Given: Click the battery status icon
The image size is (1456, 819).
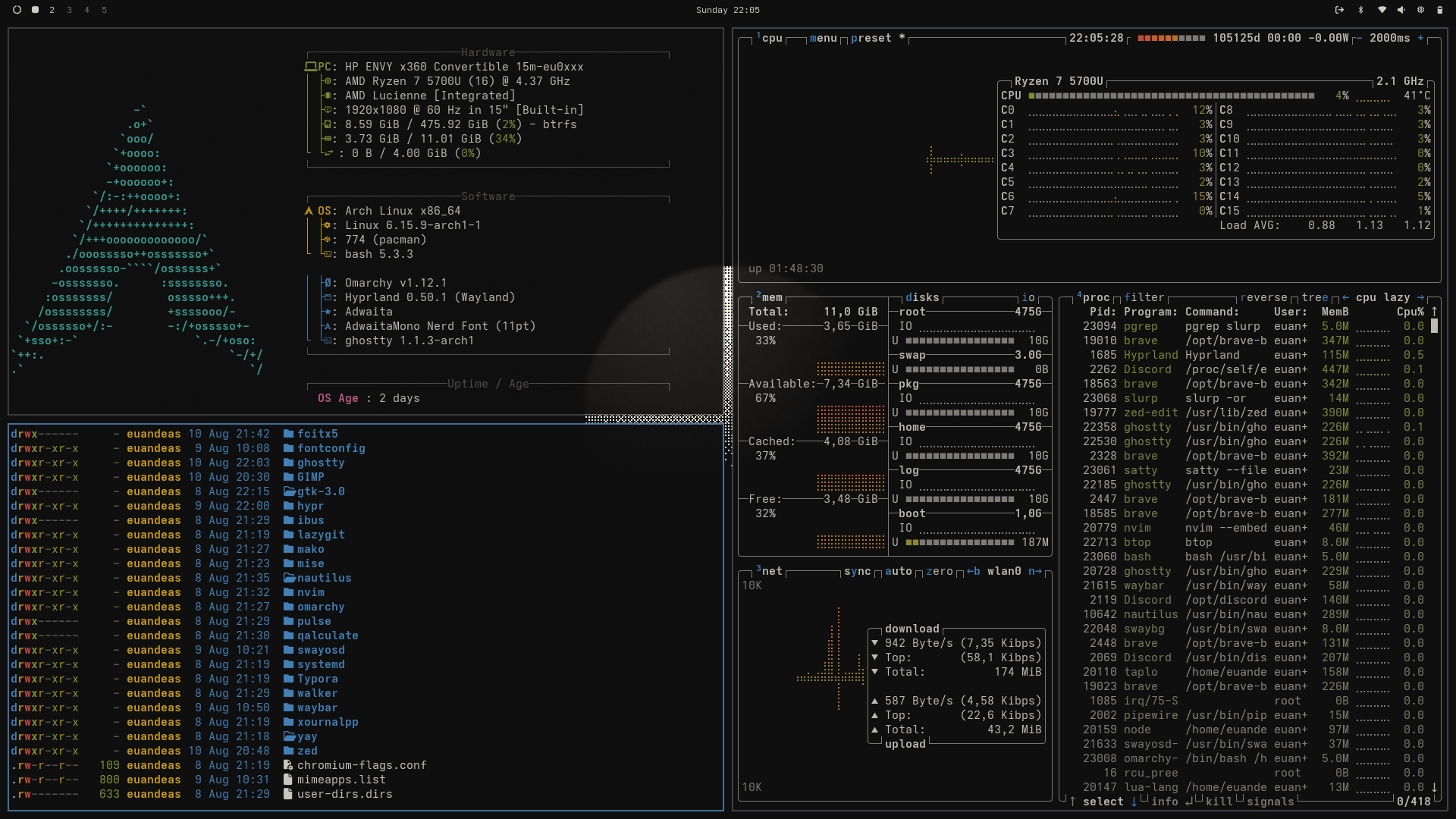Looking at the screenshot, I should 1439,10.
